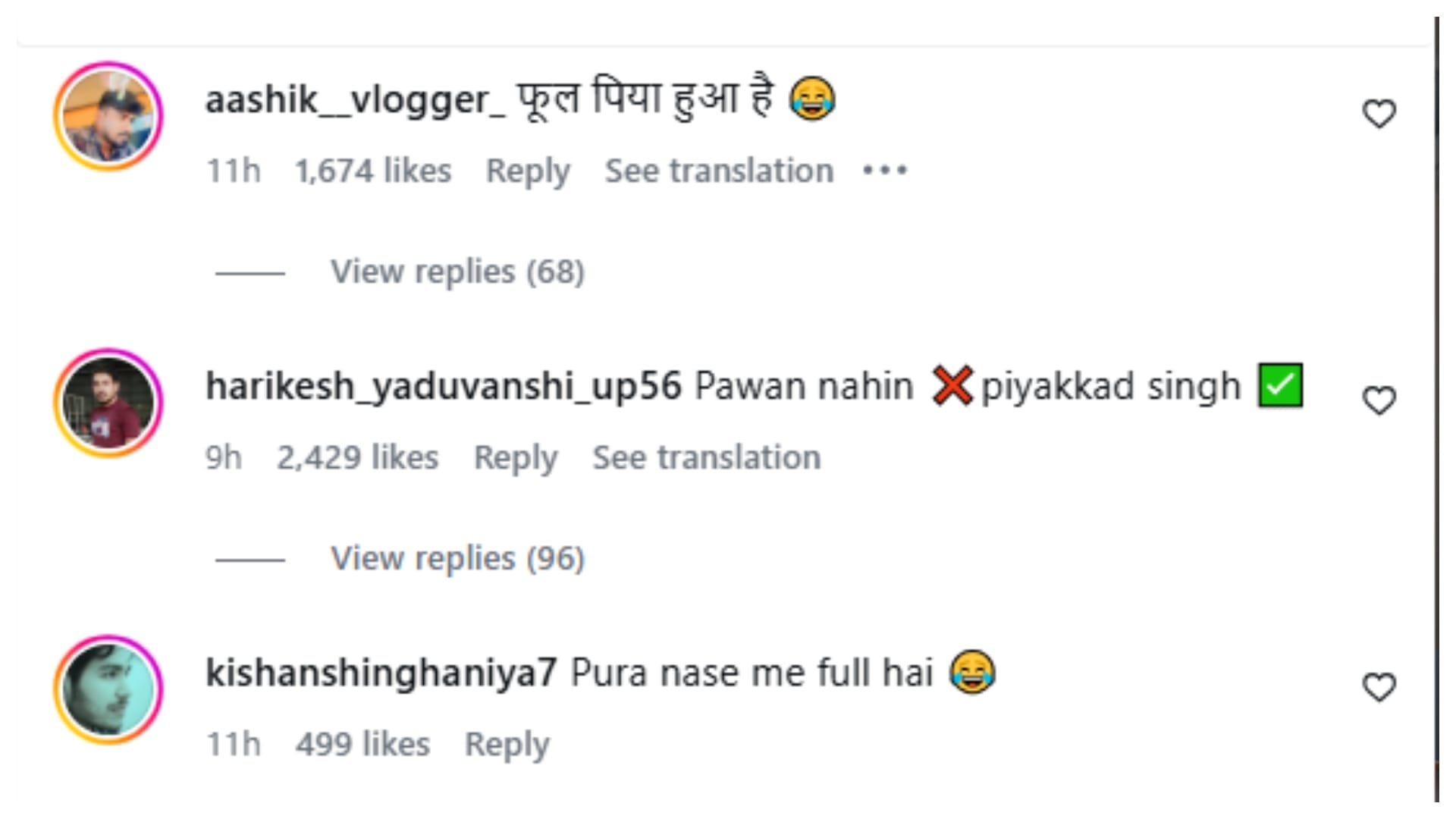Expand View replies (68)
This screenshot has height=819, width=1456.
coord(457,271)
